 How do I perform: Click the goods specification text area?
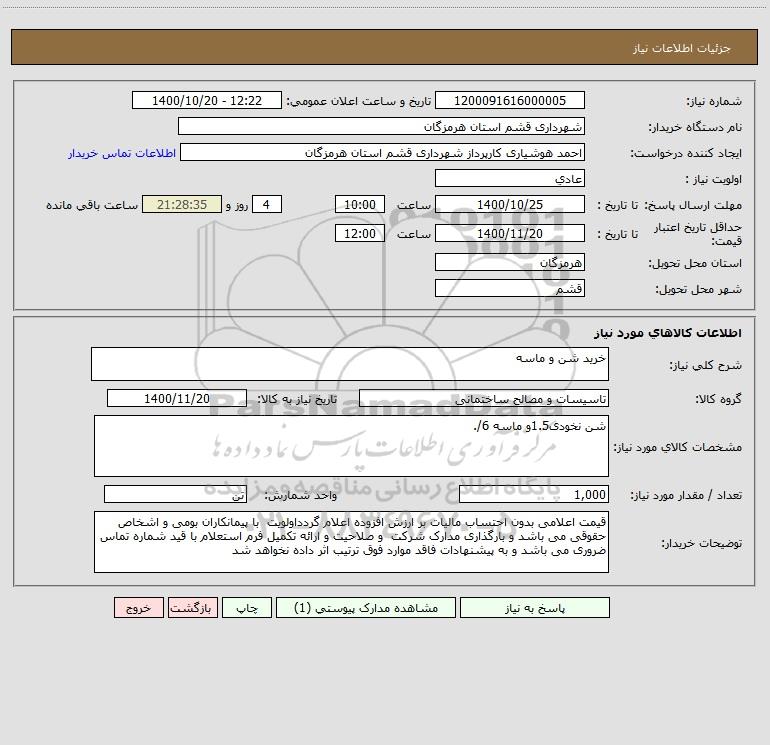[351, 446]
